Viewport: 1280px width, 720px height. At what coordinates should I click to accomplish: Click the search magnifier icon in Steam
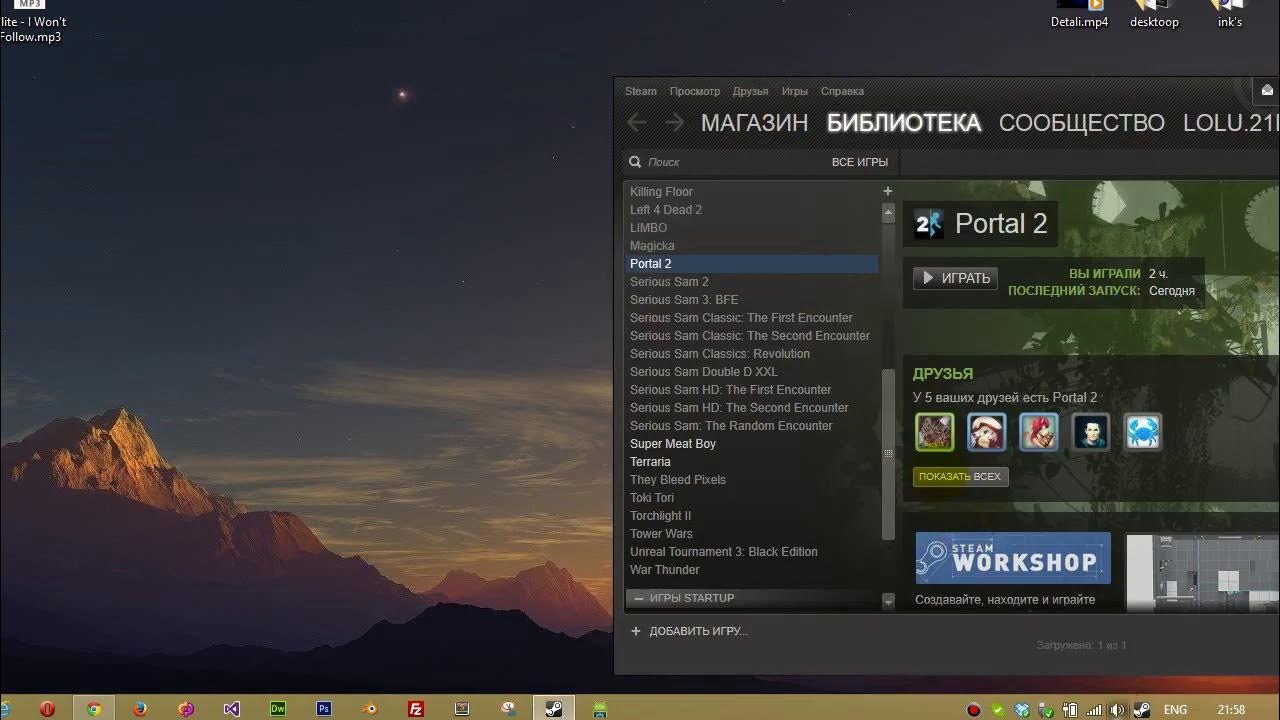634,161
